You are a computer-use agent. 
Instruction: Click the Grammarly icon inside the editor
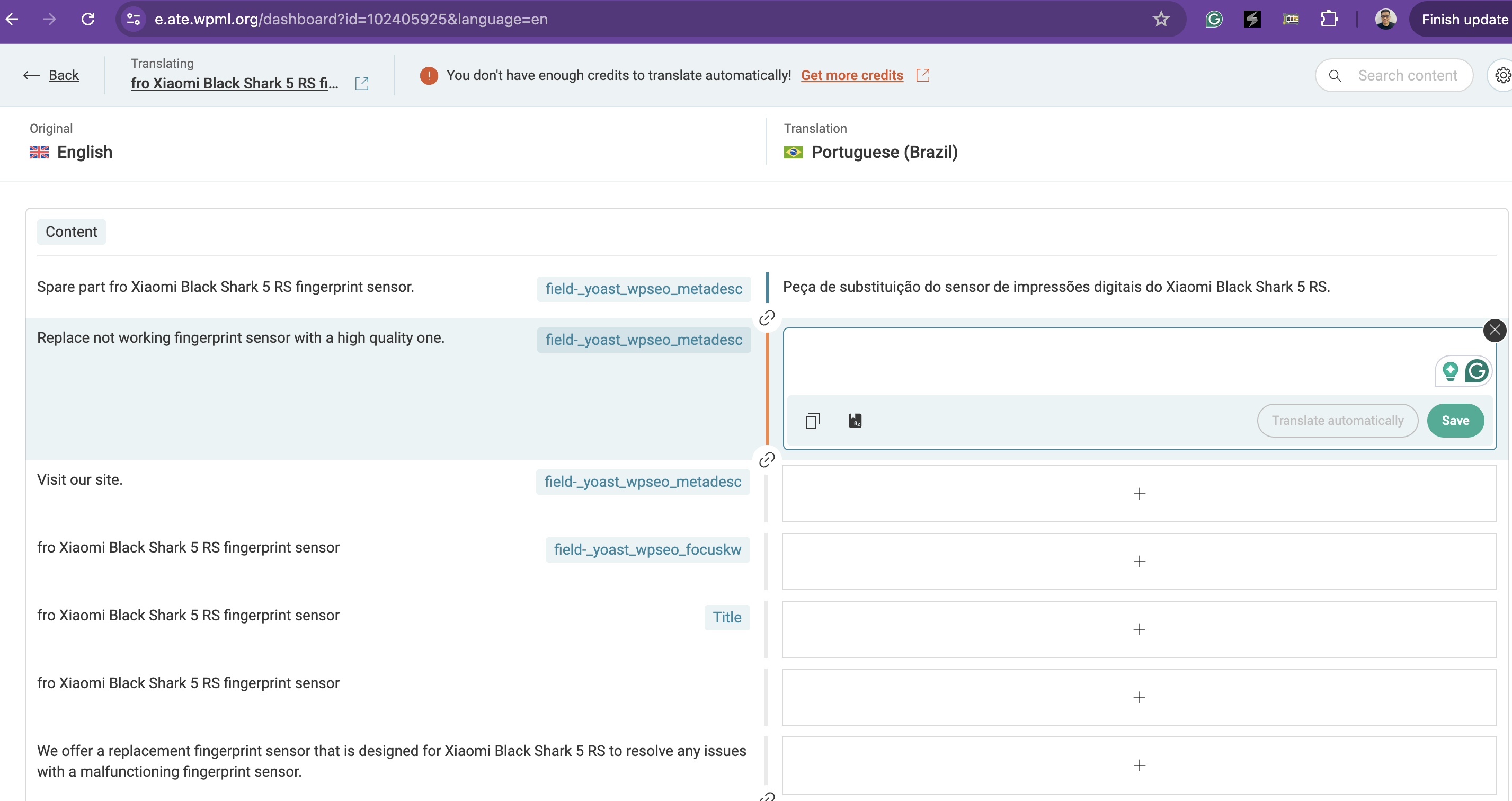click(x=1477, y=371)
